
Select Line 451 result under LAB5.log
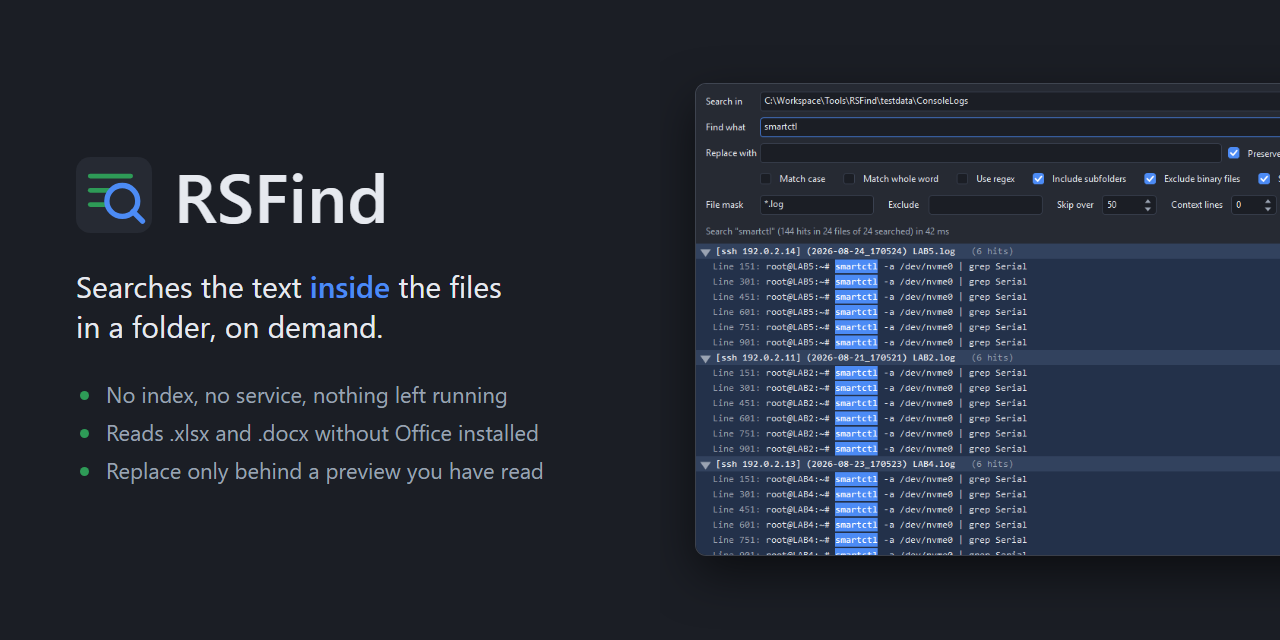click(x=988, y=297)
